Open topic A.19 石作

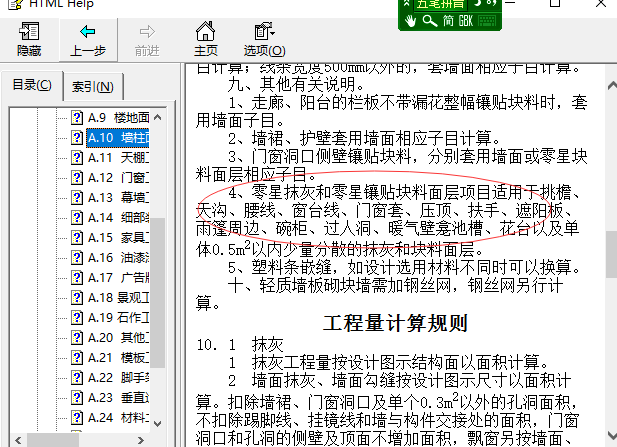point(118,317)
